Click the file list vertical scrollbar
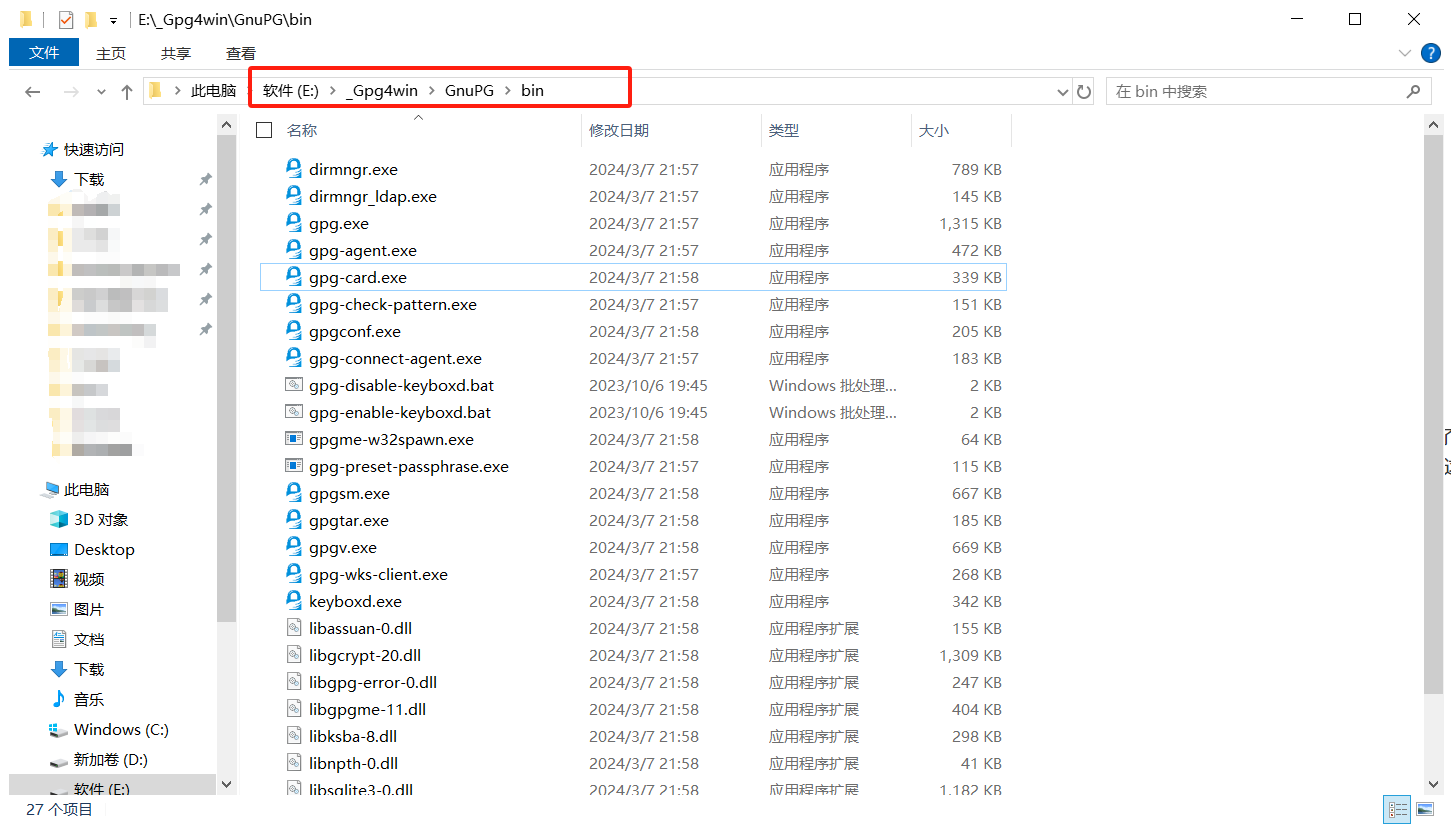 point(1432,400)
